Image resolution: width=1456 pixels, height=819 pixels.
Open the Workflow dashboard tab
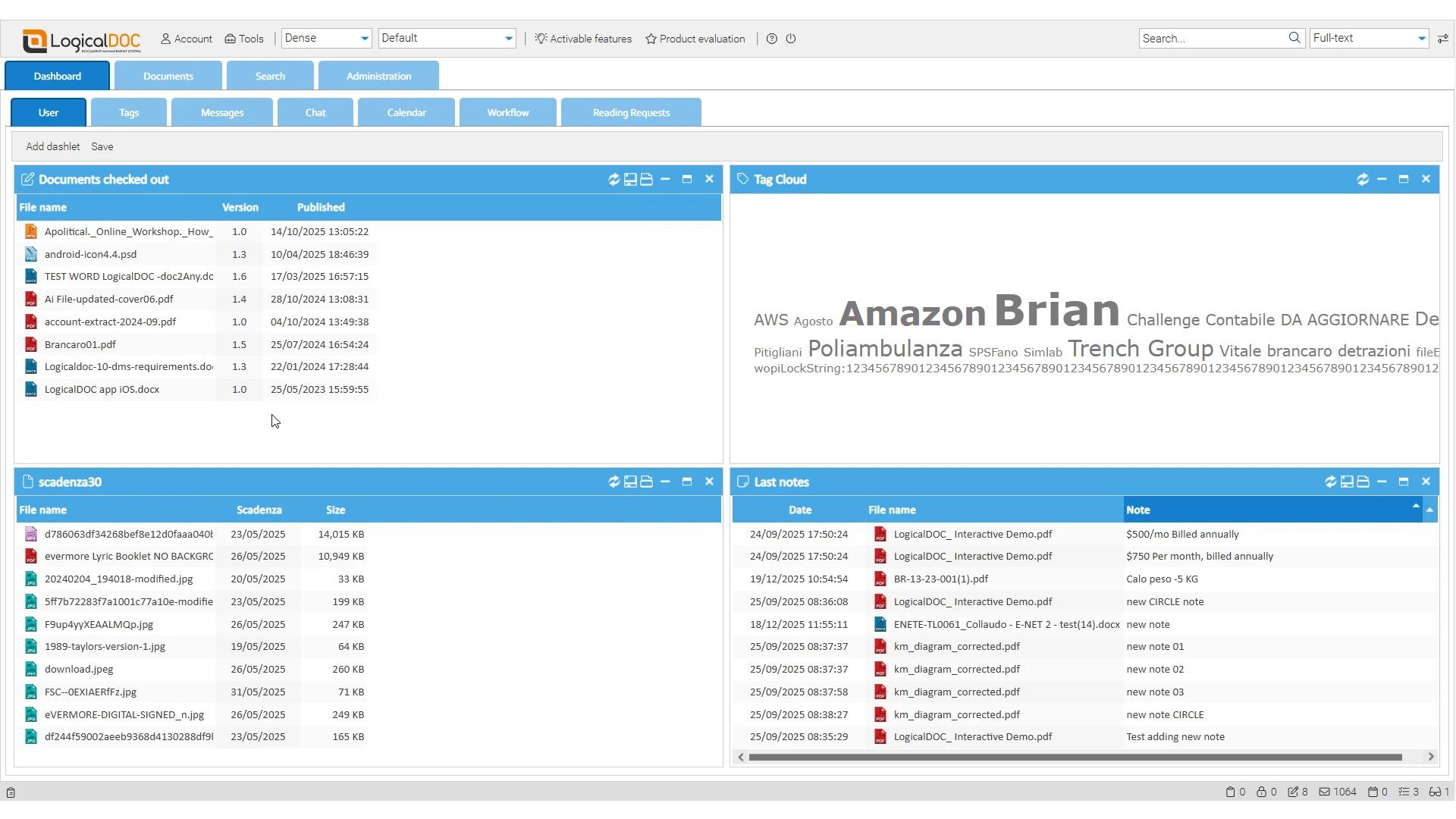point(508,113)
